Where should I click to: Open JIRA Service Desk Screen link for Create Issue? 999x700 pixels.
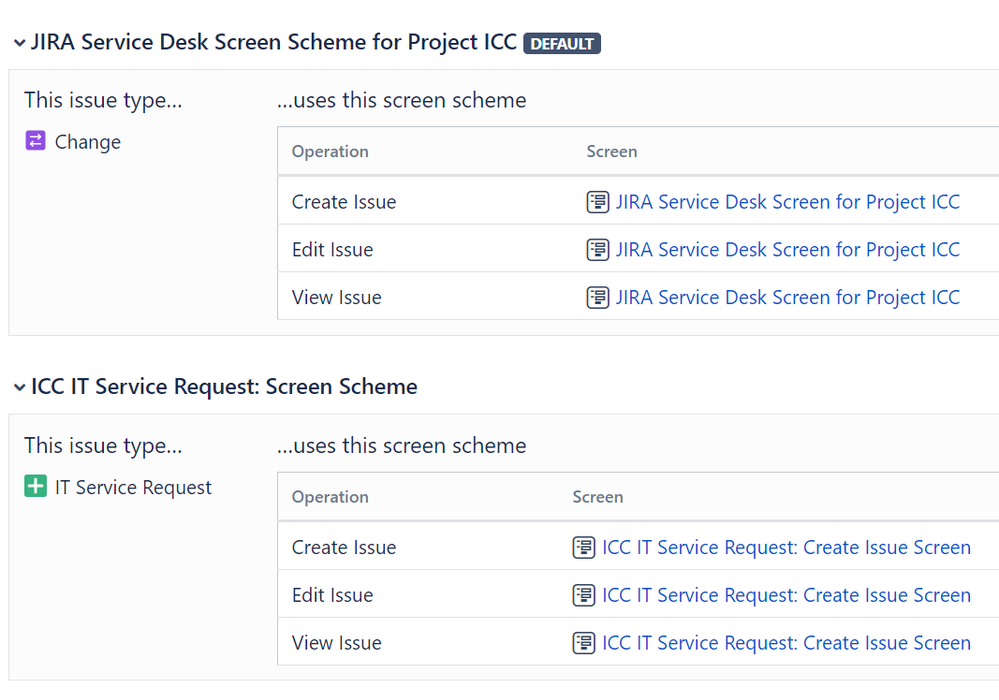787,202
